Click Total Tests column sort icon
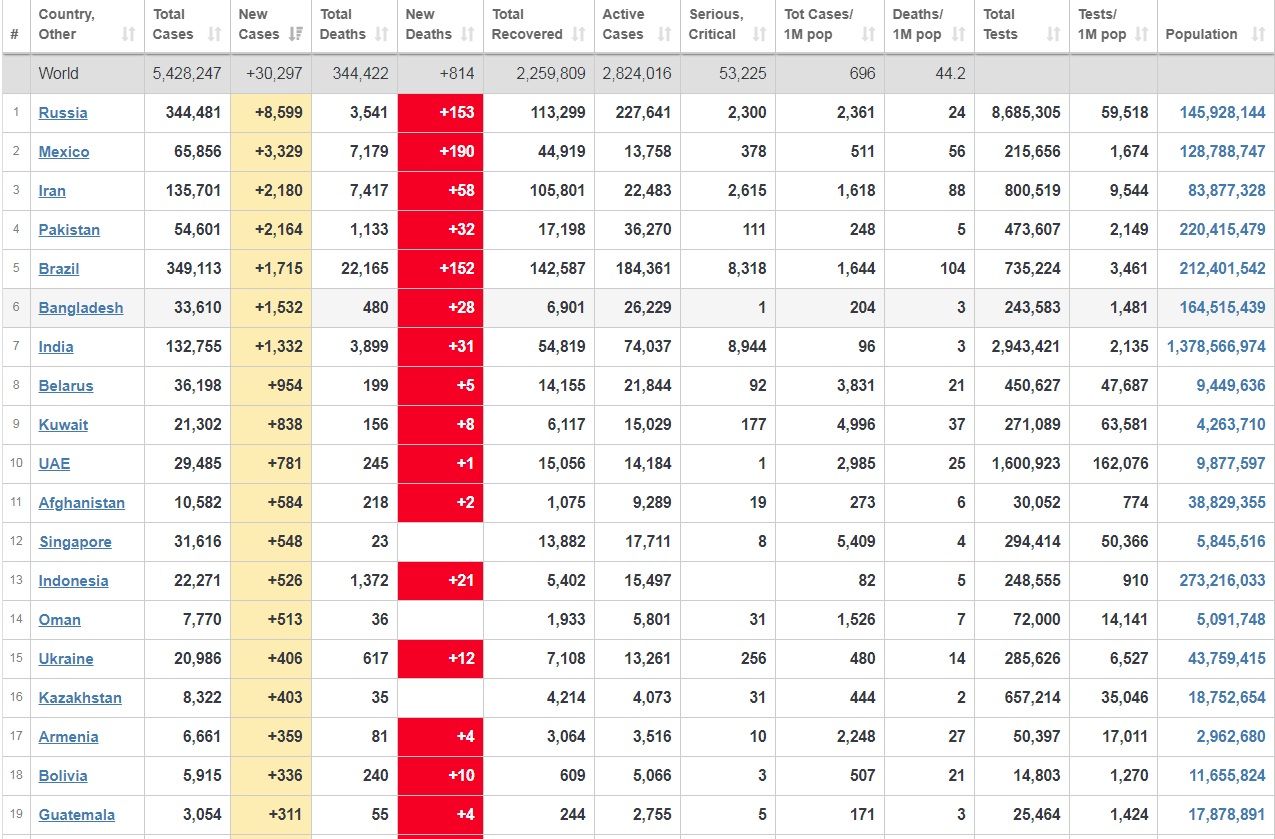Viewport: 1275px width, 839px height. tap(1052, 34)
